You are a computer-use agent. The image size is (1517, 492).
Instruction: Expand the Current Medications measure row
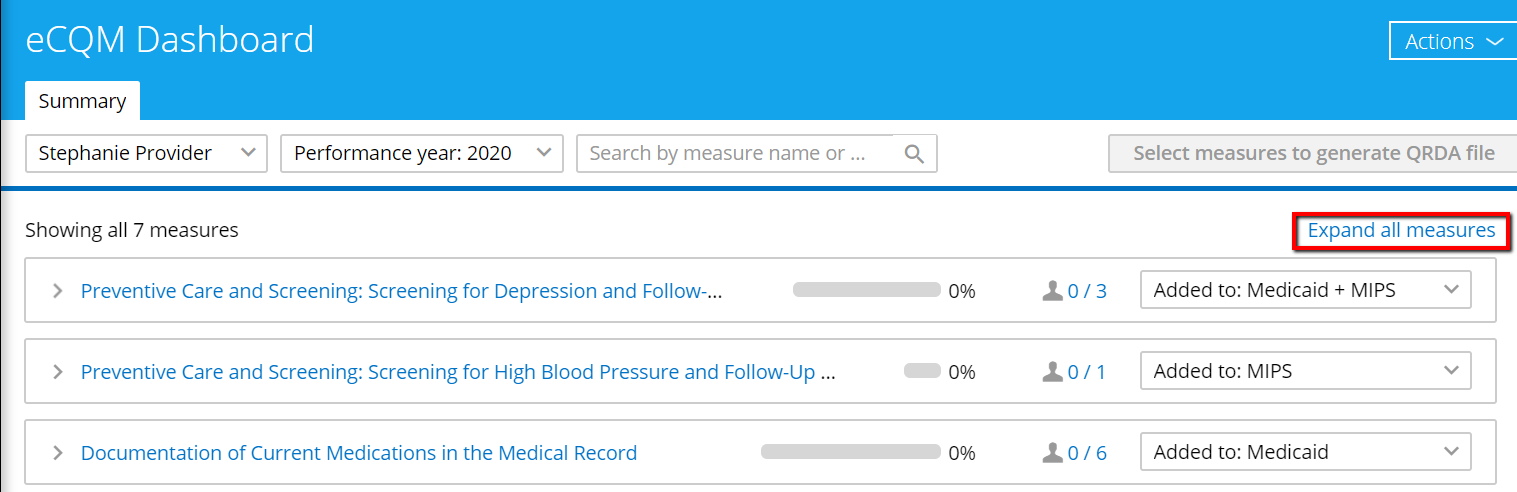click(58, 453)
